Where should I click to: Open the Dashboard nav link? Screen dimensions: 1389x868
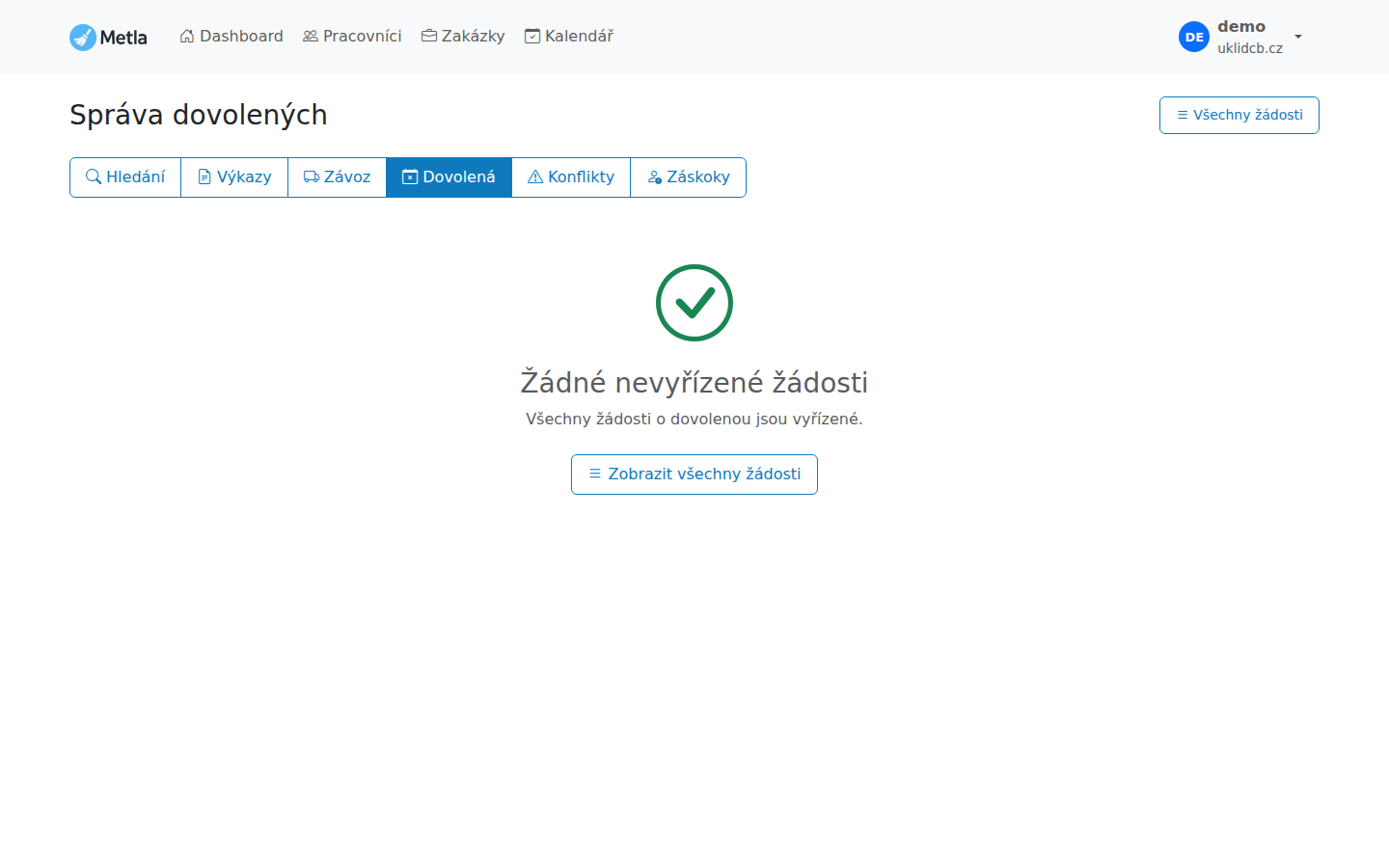click(231, 37)
